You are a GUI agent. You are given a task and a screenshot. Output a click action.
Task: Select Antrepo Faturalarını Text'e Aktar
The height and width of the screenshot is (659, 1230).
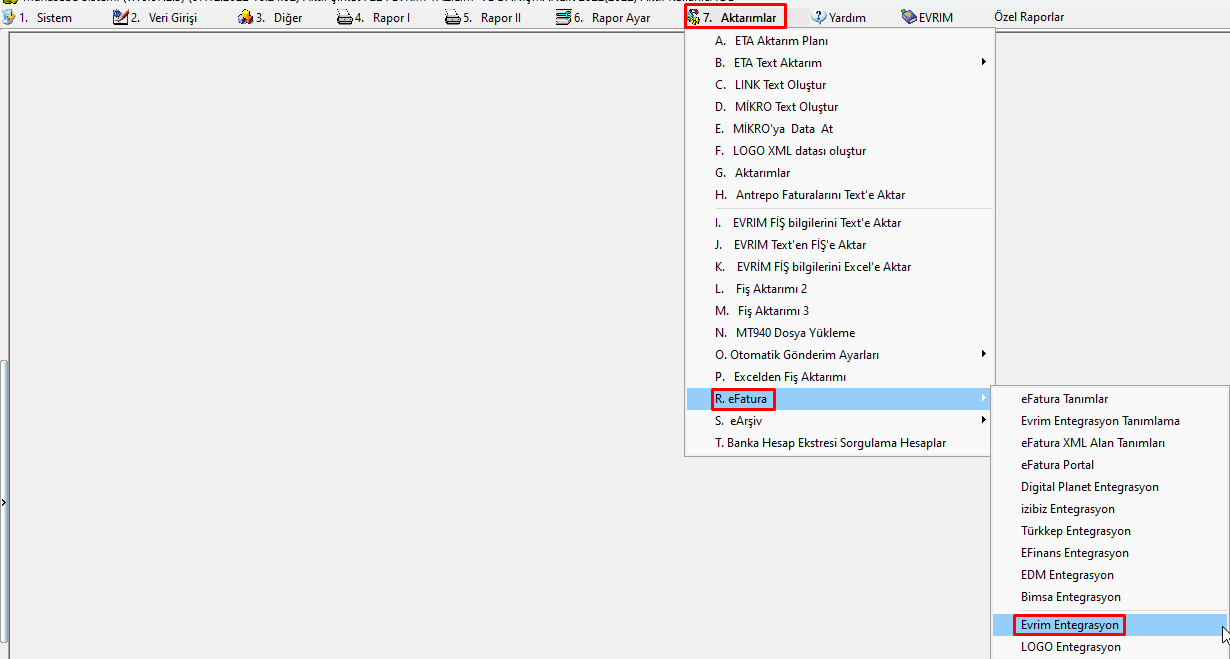click(839, 195)
